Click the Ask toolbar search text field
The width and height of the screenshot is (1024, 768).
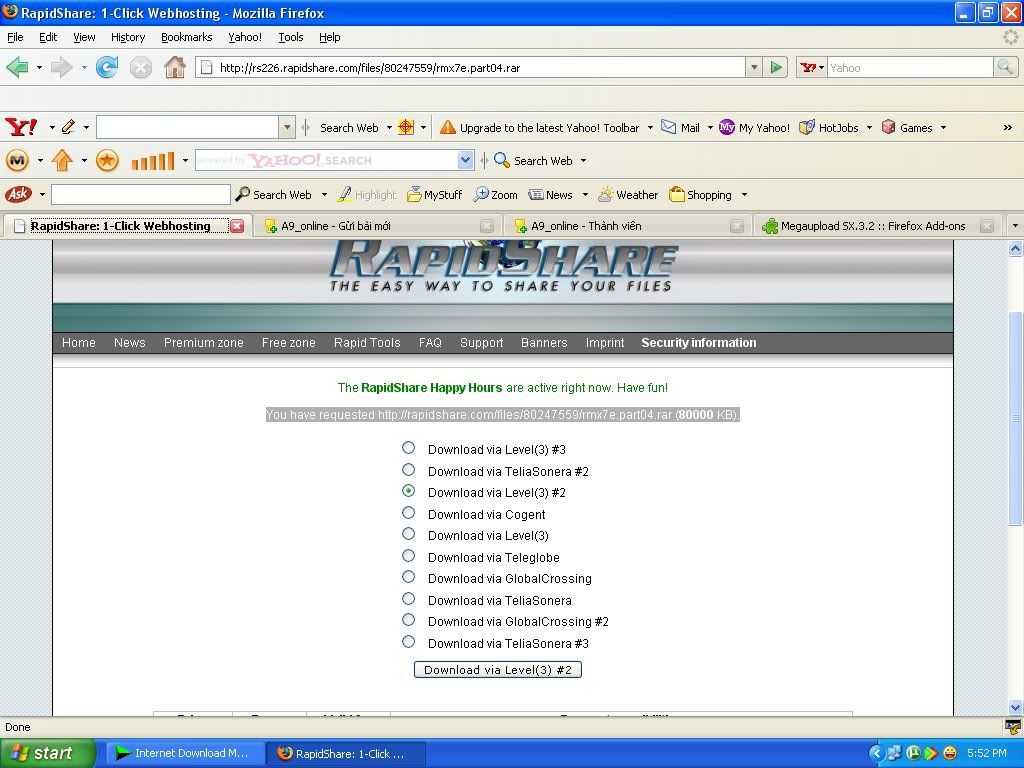click(x=140, y=195)
